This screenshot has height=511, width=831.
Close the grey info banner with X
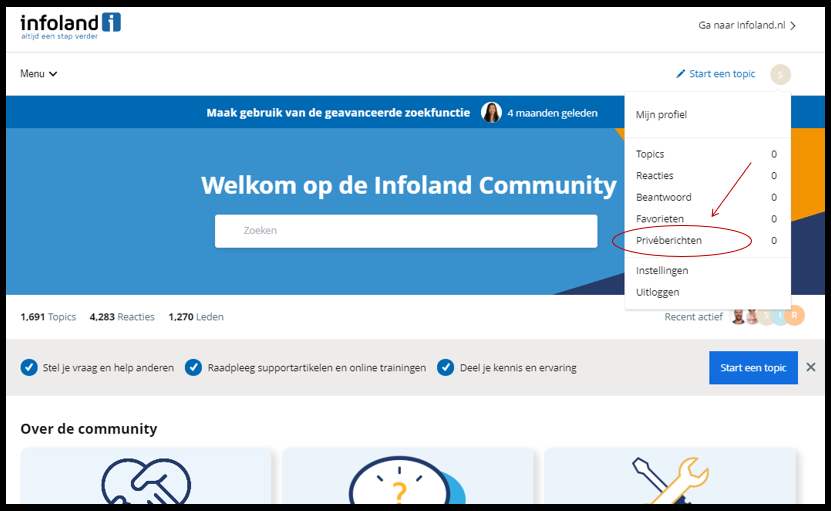[x=811, y=367]
